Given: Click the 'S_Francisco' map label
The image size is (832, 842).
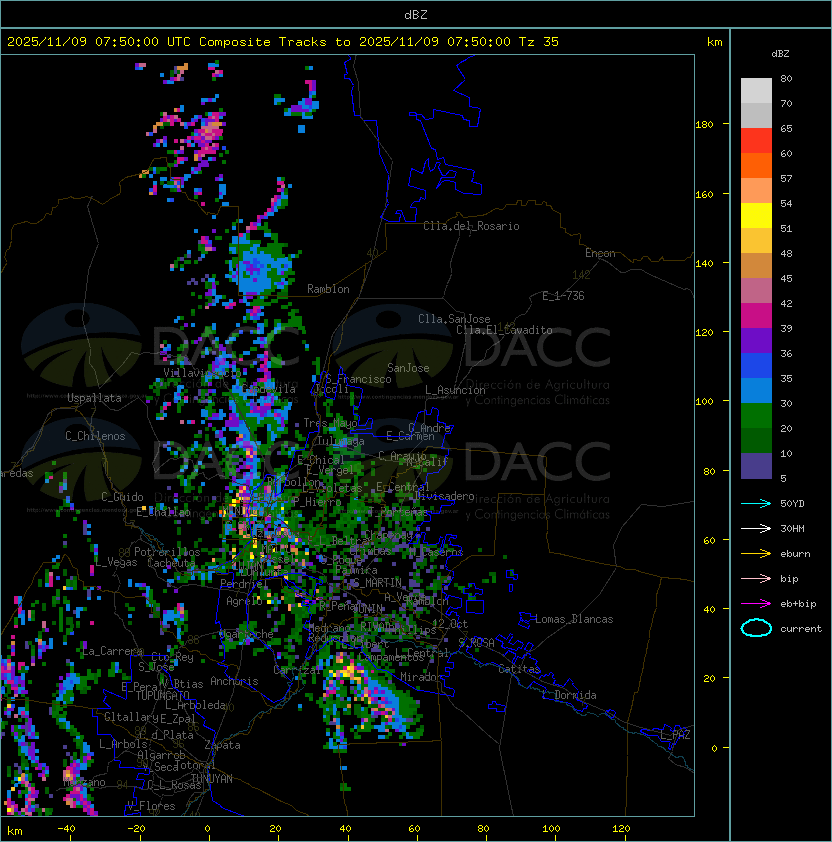Looking at the screenshot, I should (x=359, y=379).
